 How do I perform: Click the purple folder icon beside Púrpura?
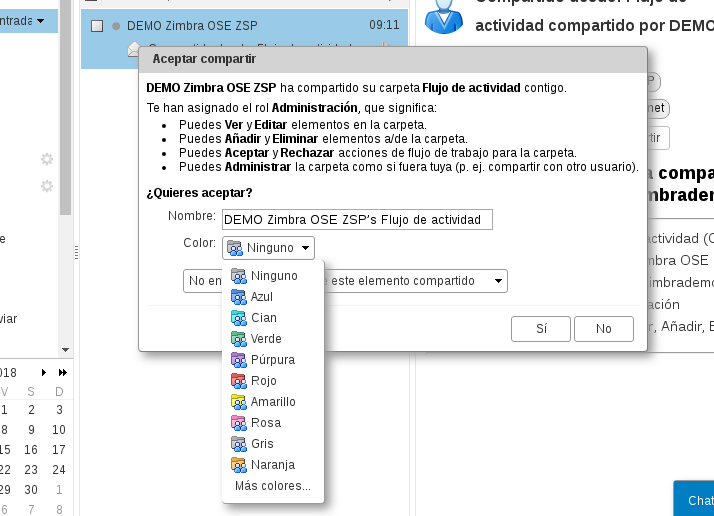[239, 360]
